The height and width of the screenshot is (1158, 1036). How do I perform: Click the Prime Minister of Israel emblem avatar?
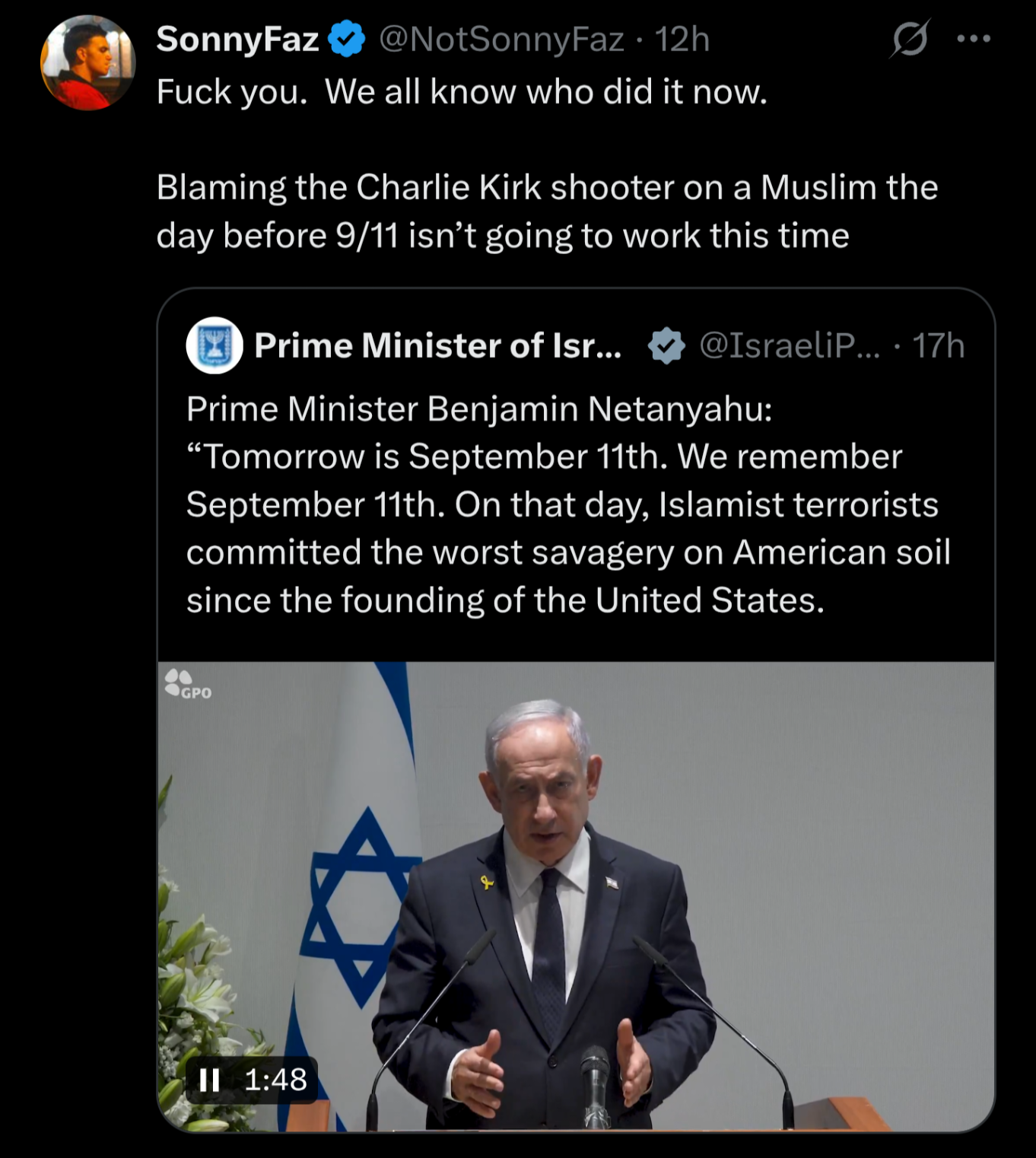215,345
